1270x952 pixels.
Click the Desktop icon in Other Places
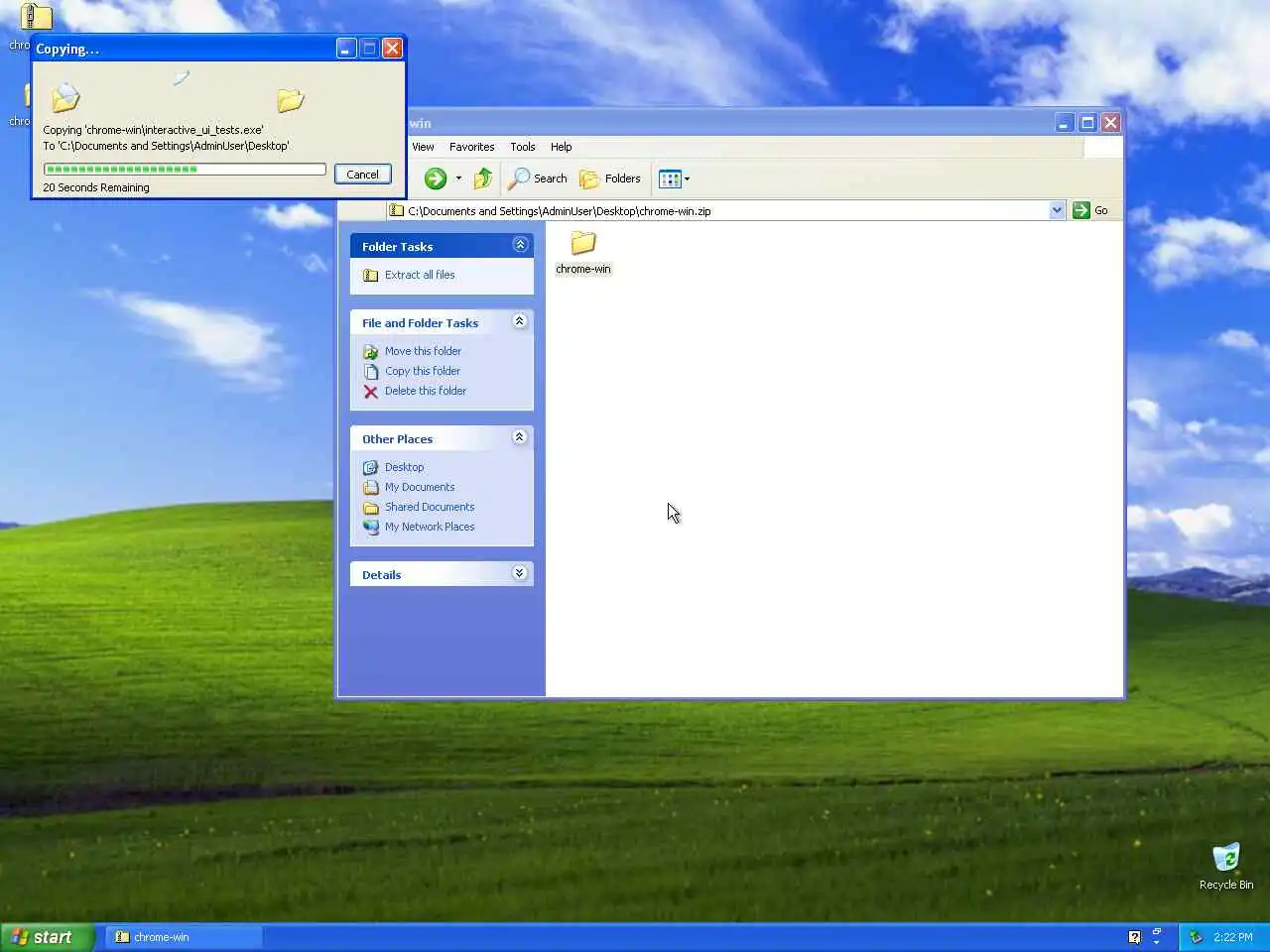(371, 467)
